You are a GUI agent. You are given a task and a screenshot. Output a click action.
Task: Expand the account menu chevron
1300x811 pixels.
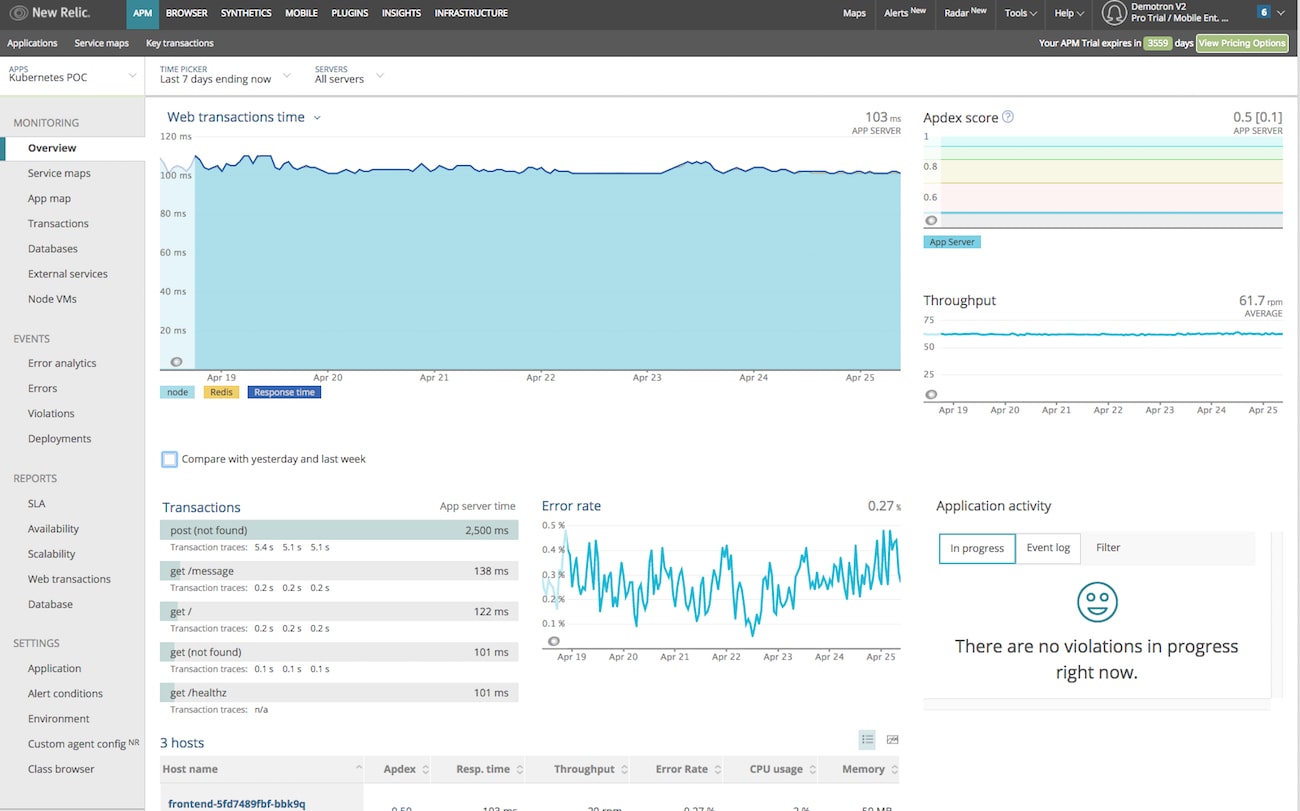[1281, 13]
